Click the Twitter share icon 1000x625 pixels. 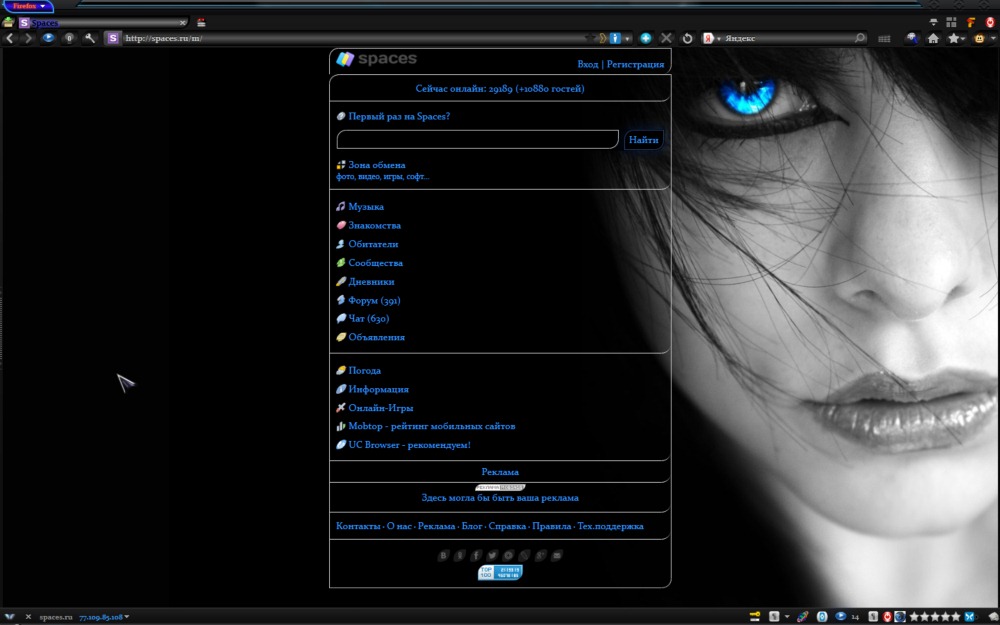[x=491, y=555]
